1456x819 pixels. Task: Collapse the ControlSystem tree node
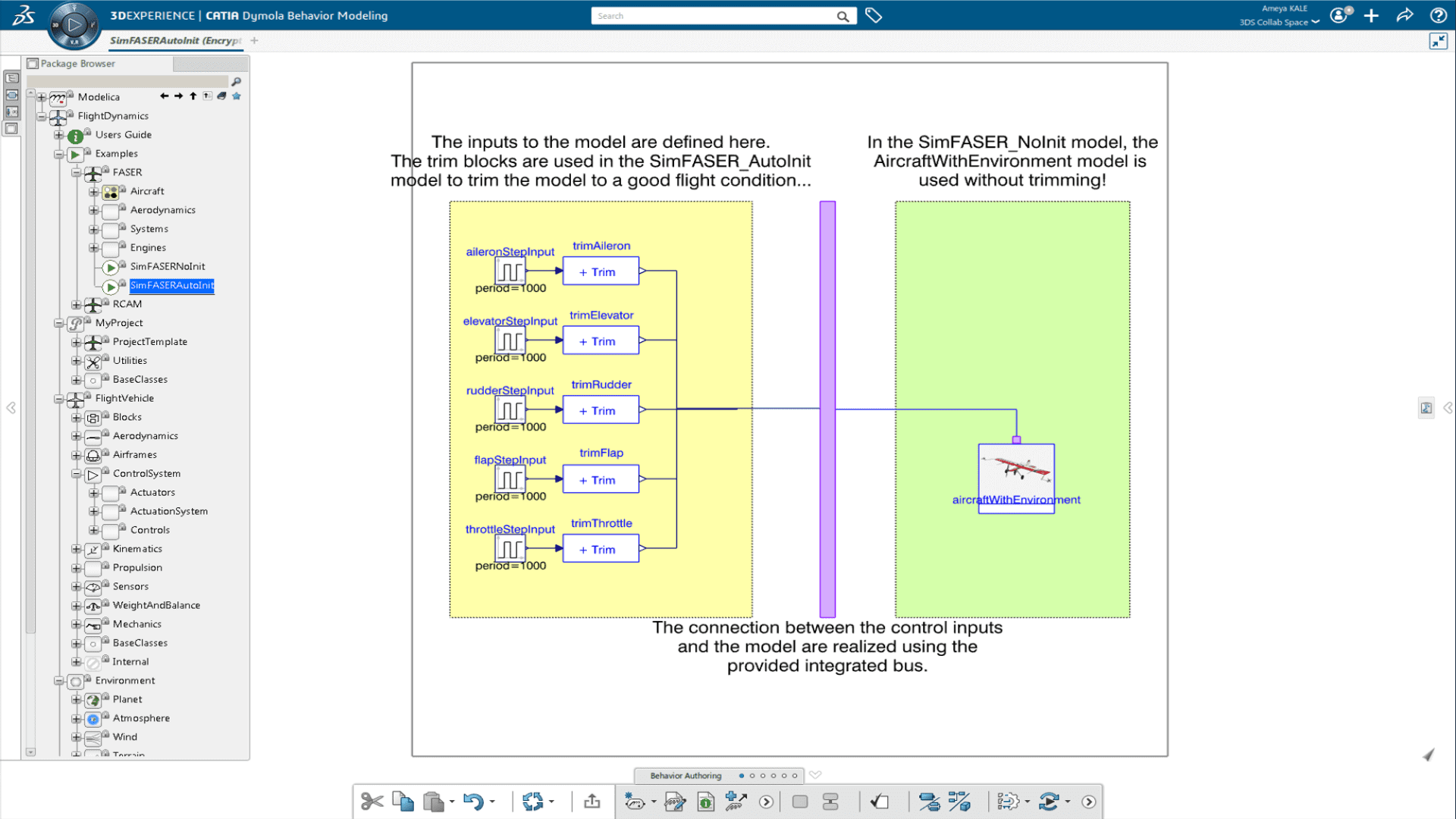77,474
